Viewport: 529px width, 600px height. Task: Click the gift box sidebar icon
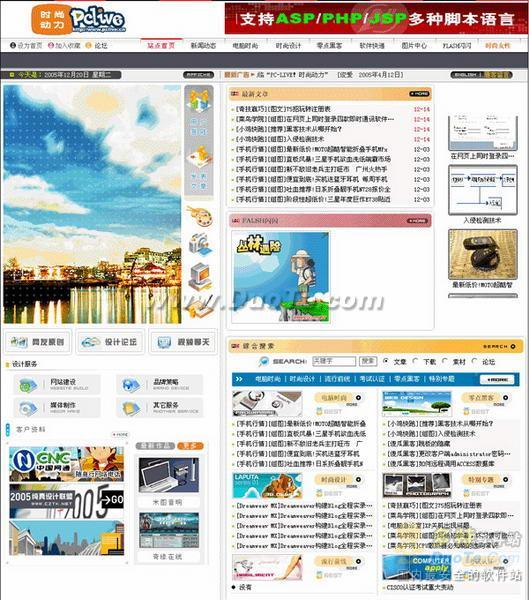click(199, 100)
